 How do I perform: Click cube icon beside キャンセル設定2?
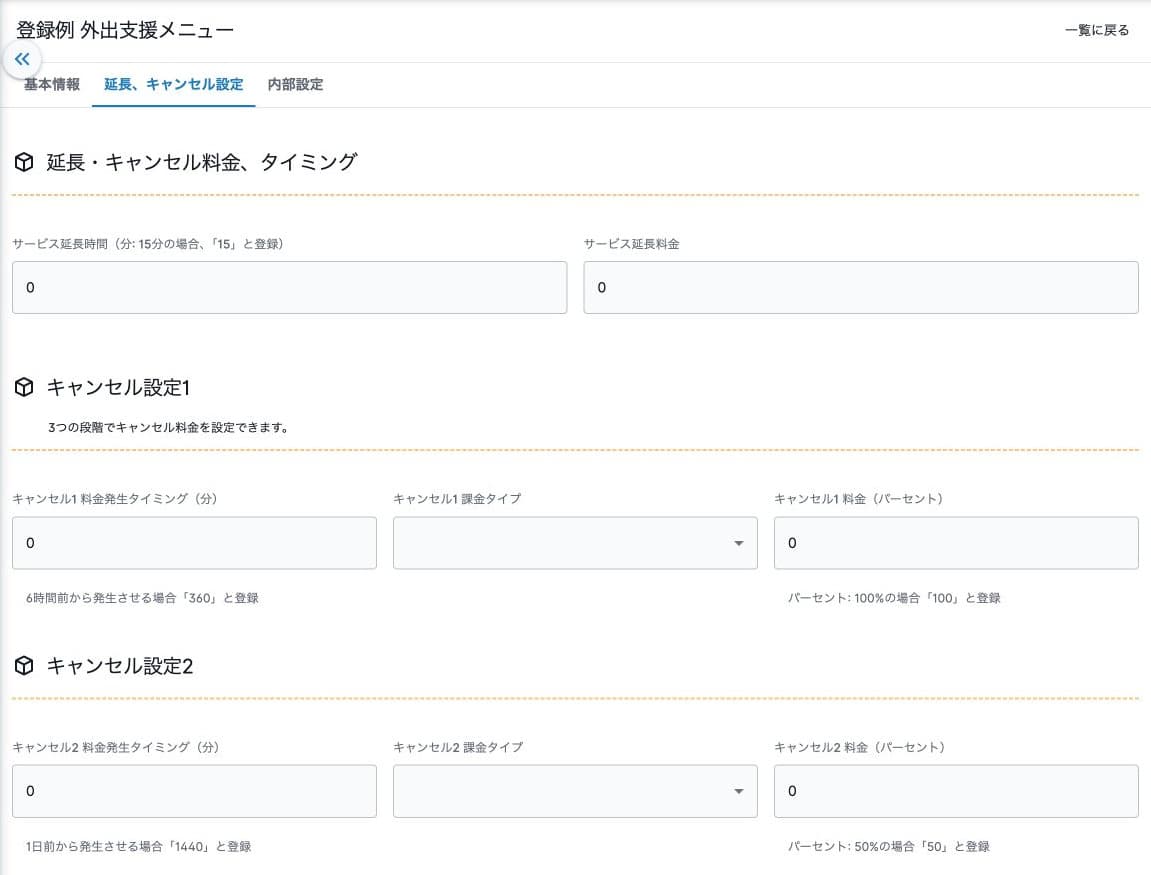(x=24, y=665)
